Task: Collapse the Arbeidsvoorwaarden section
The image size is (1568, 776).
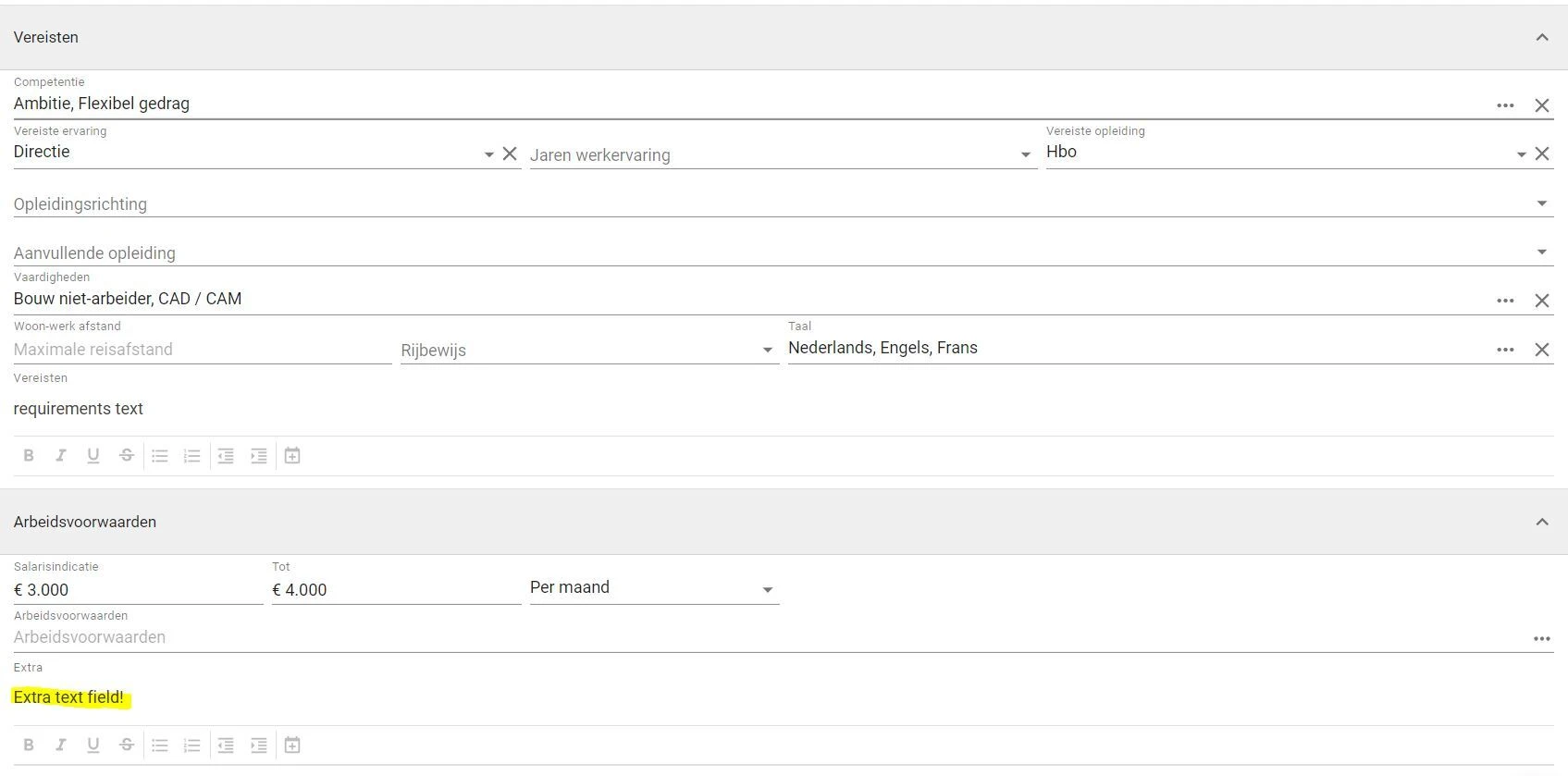Action: (1541, 522)
